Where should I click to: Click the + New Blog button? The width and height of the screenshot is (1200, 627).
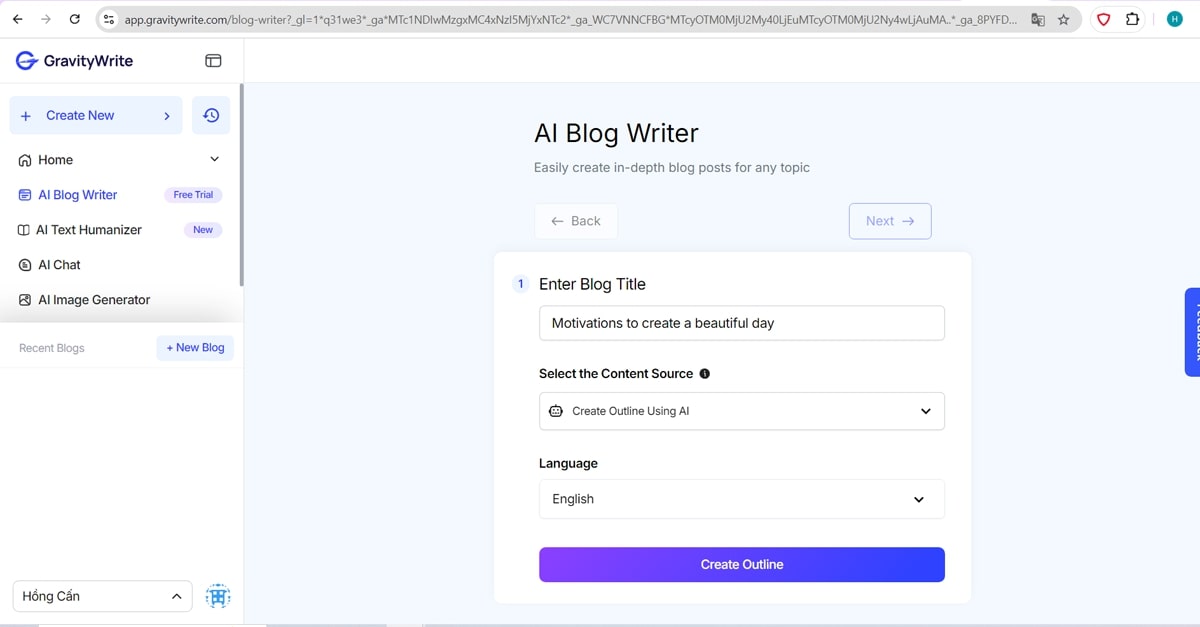(195, 348)
